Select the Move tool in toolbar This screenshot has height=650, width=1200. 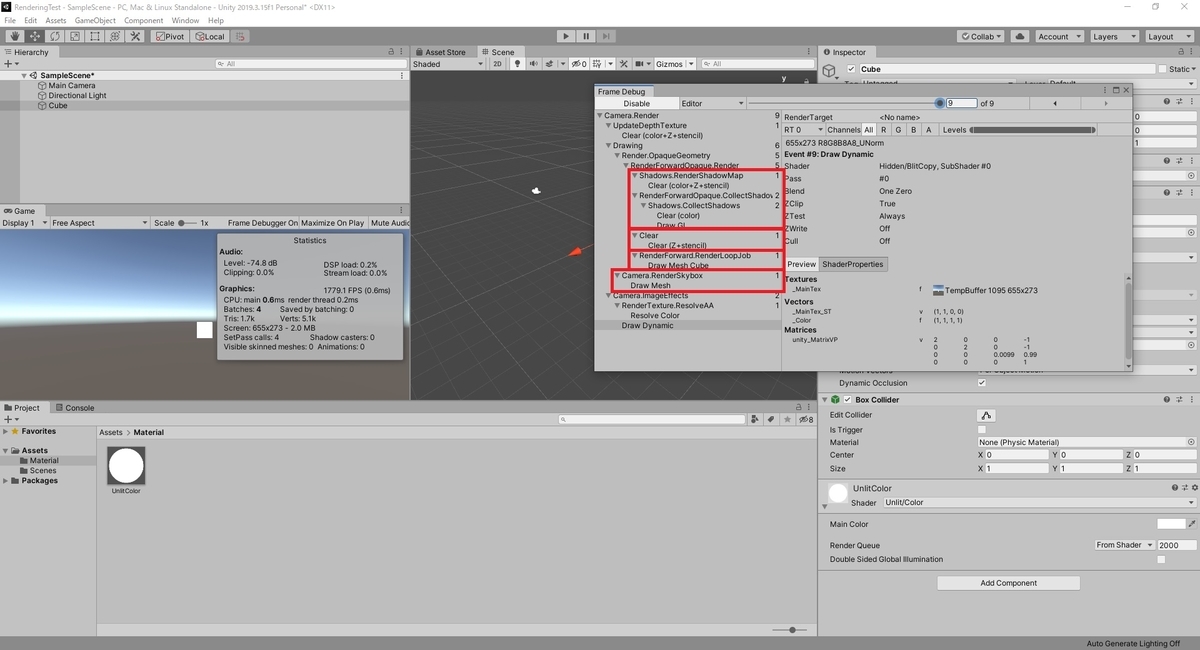coord(35,36)
